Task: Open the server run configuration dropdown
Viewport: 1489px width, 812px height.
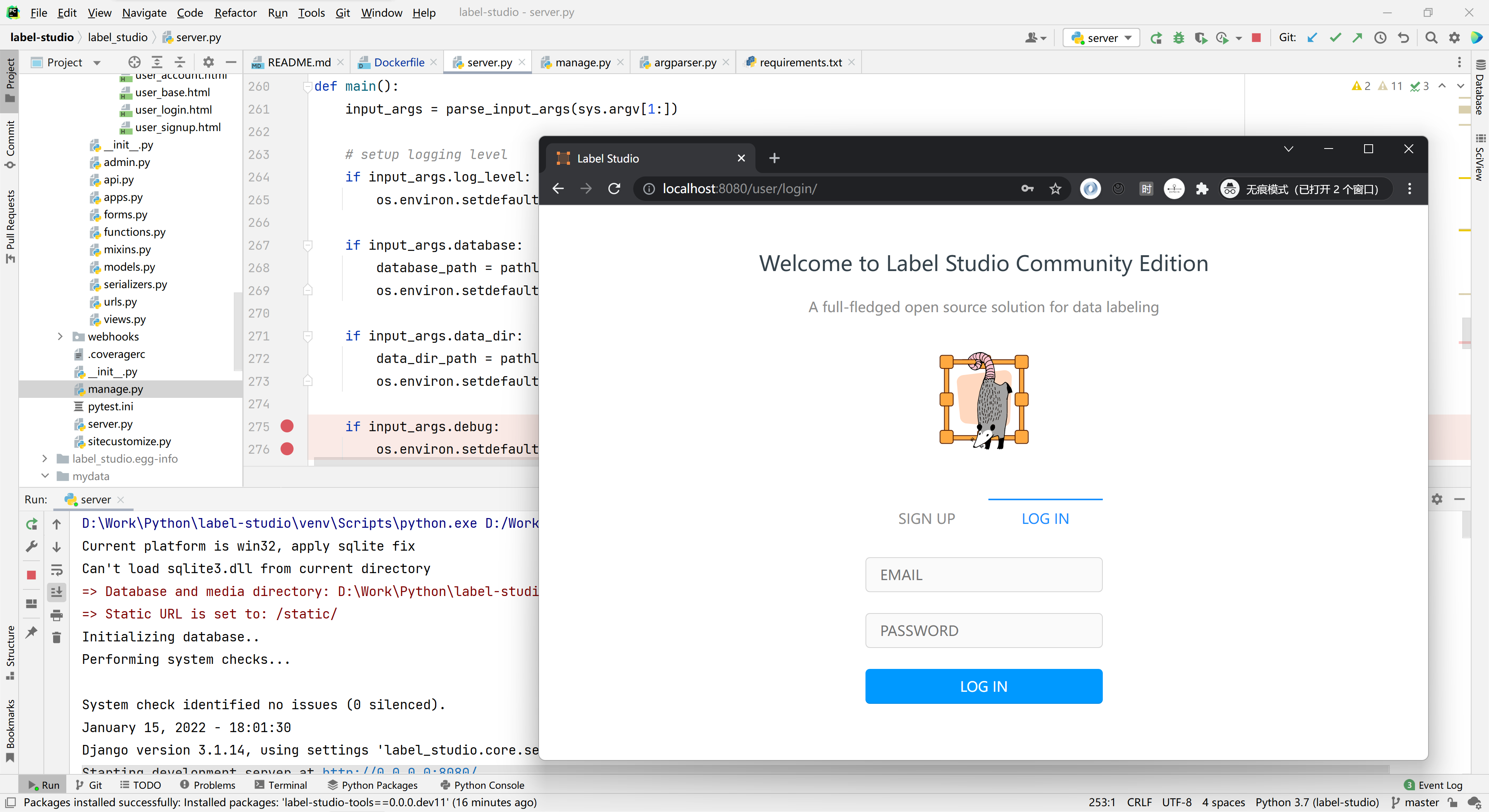Action: pos(1101,38)
